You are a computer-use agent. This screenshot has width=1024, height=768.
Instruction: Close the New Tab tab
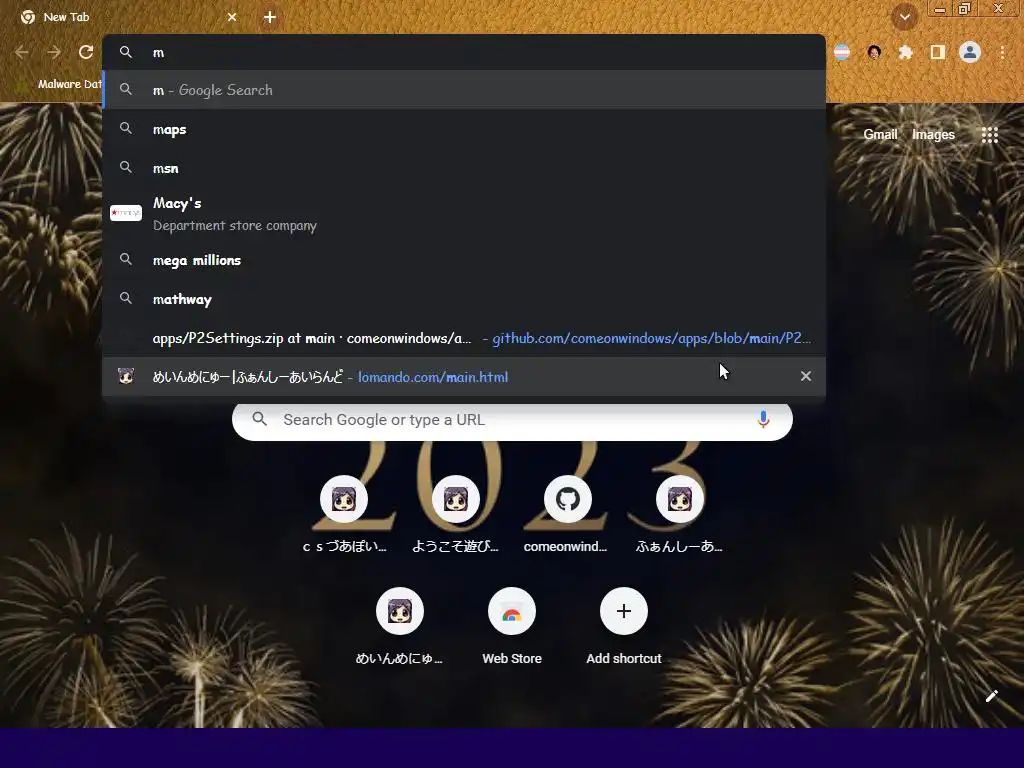(232, 17)
